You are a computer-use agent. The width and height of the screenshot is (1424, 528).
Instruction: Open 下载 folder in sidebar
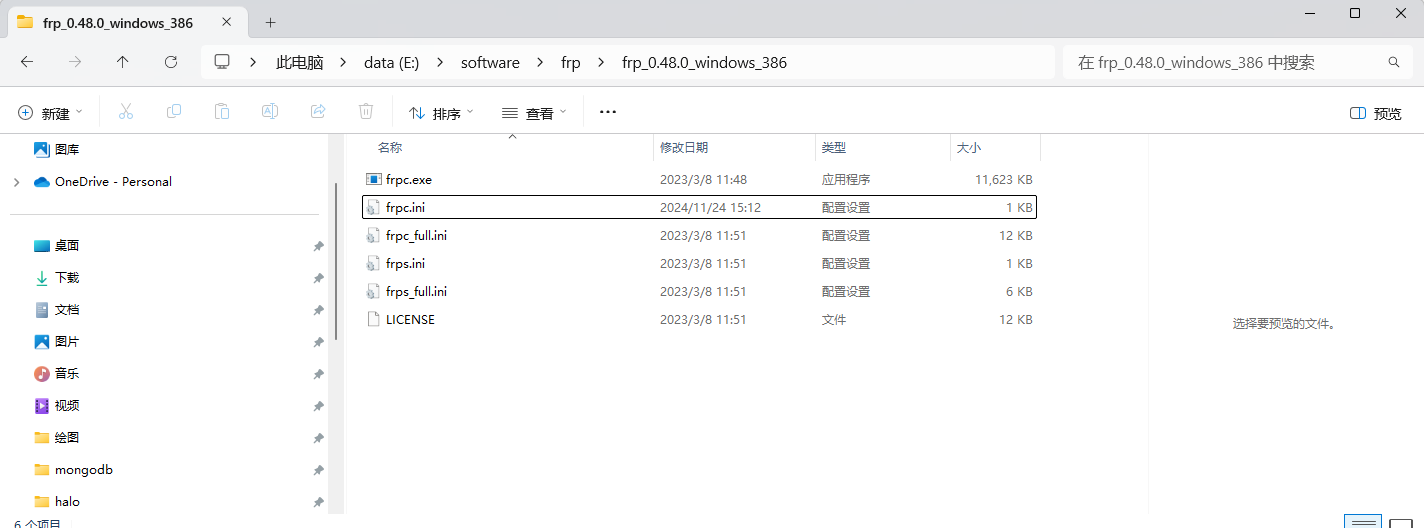(67, 278)
